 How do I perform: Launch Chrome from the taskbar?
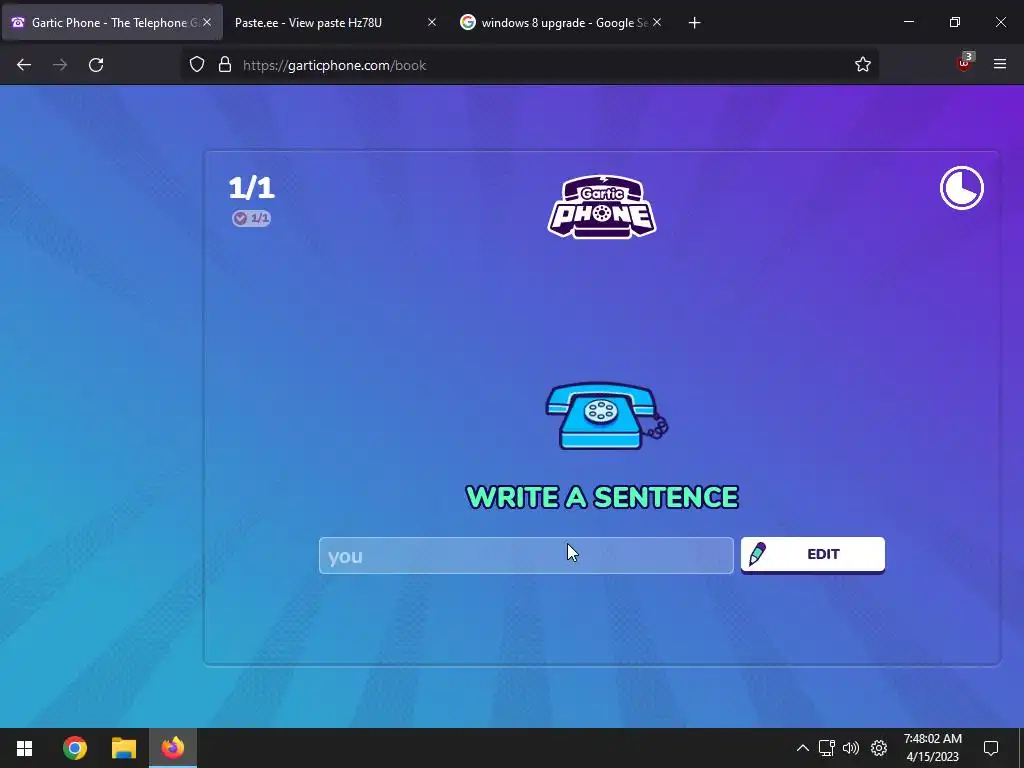coord(74,748)
